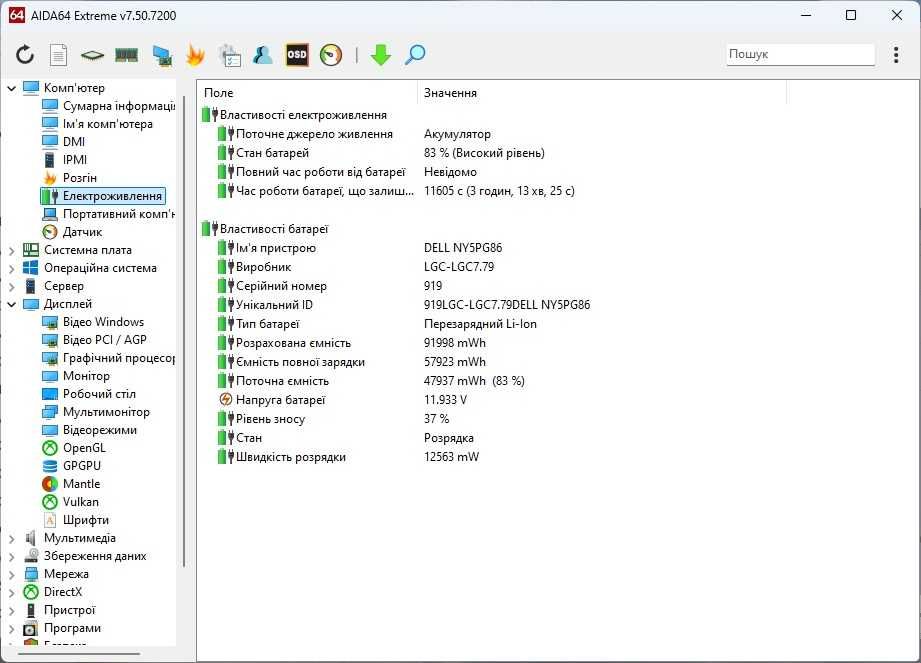Select Сумарна інформація in the tree

(x=109, y=106)
